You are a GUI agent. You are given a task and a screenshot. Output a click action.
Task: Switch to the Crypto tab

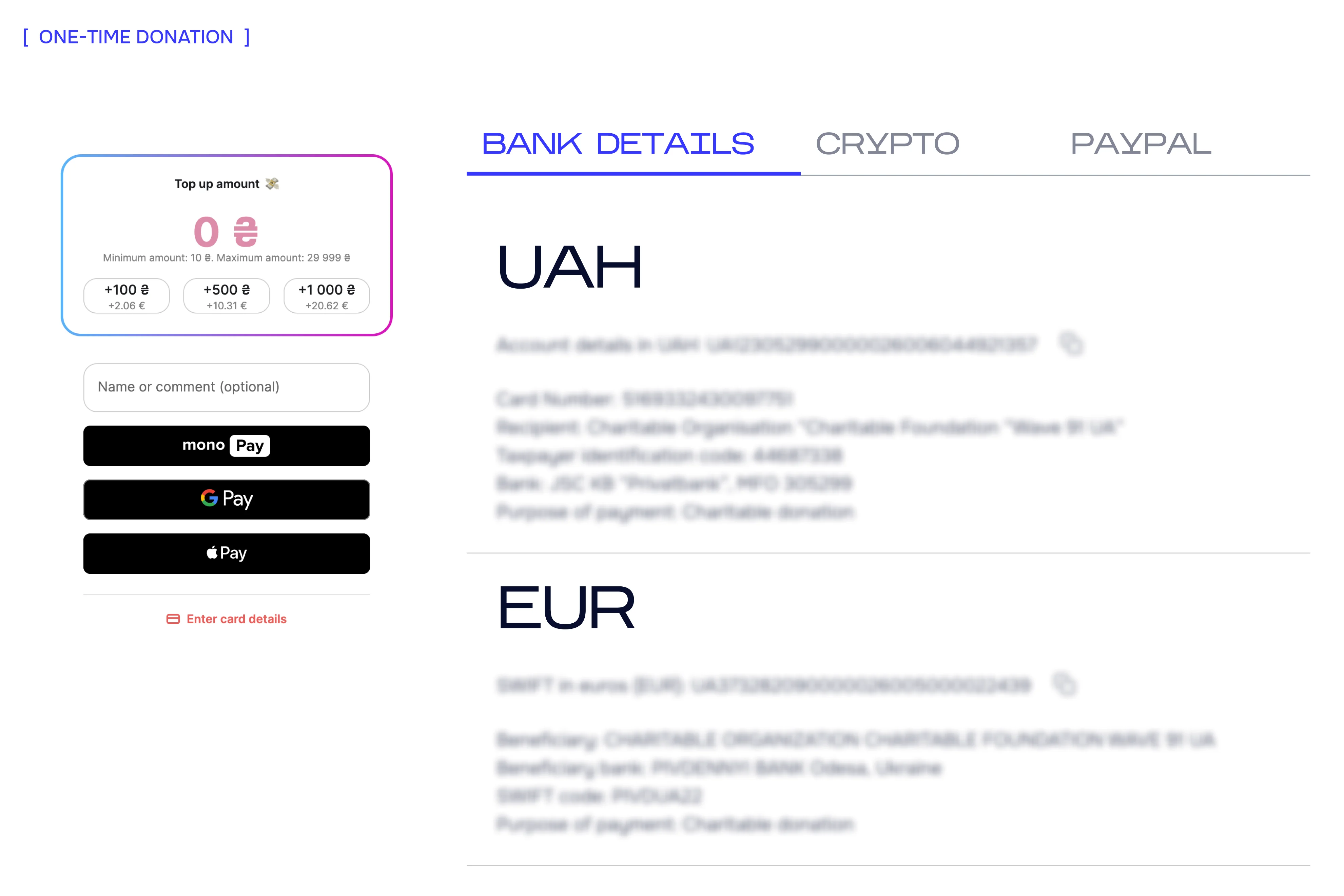887,144
